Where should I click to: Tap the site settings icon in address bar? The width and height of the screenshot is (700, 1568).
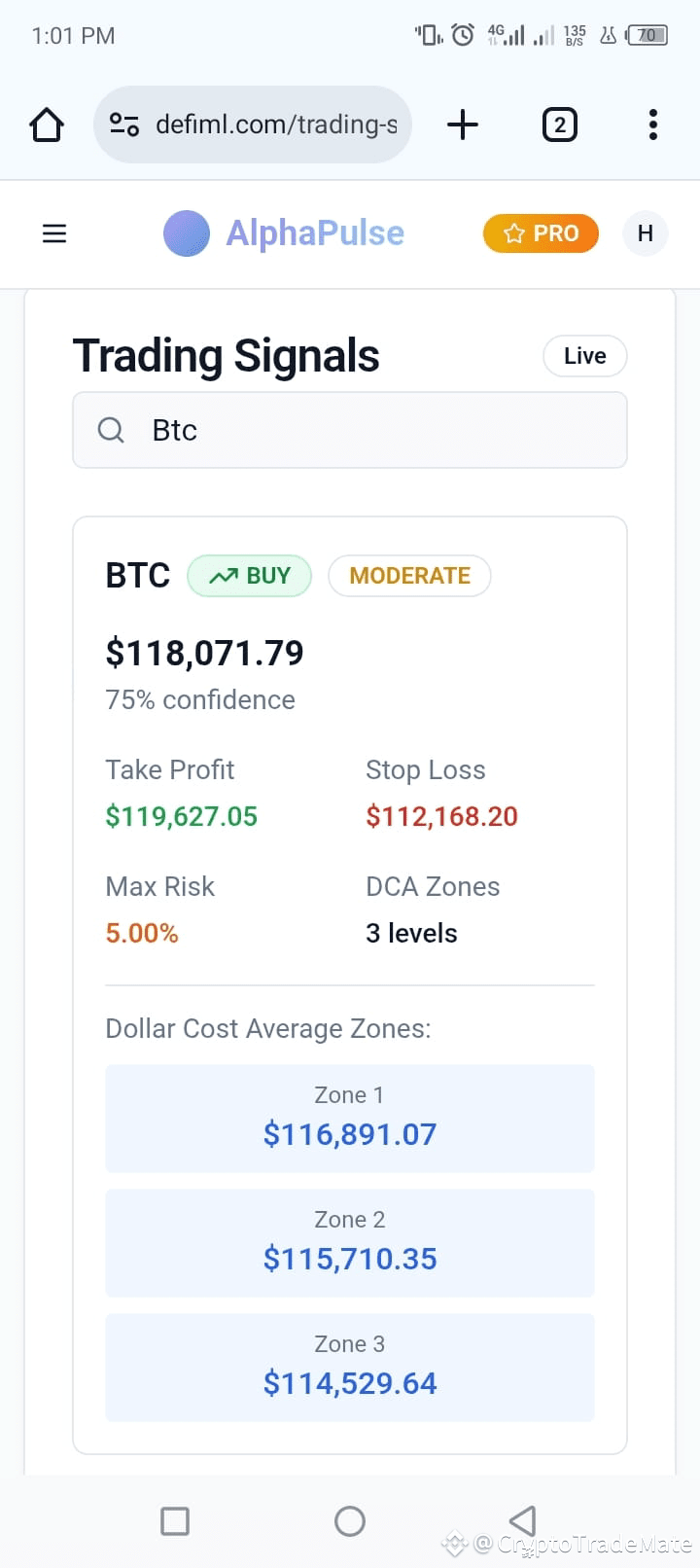124,125
